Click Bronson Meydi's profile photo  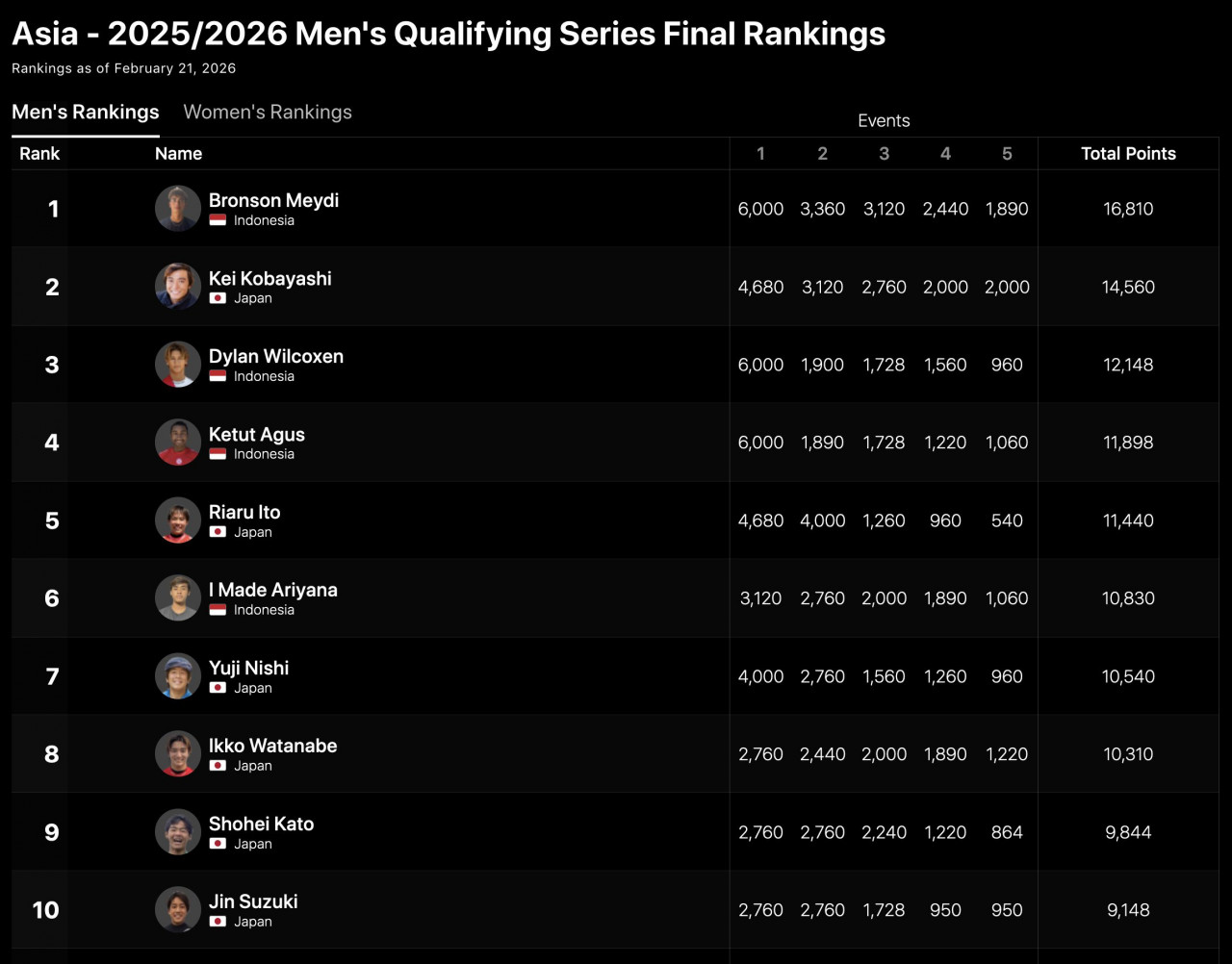(178, 209)
